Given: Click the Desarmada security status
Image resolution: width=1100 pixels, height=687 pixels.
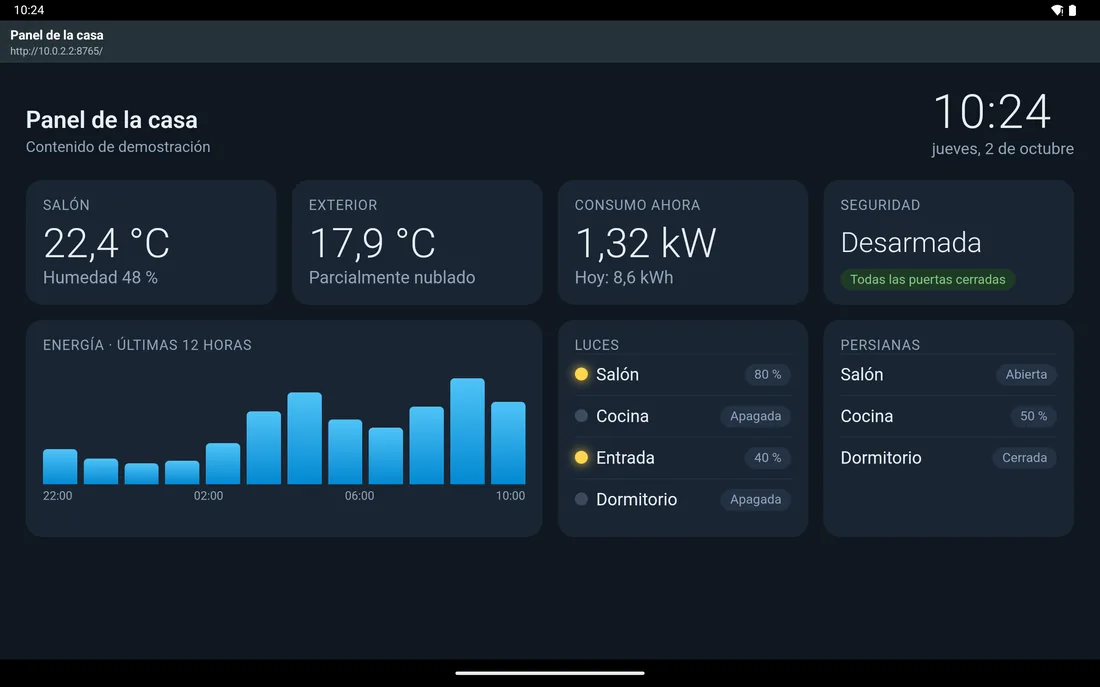Looking at the screenshot, I should pos(911,243).
